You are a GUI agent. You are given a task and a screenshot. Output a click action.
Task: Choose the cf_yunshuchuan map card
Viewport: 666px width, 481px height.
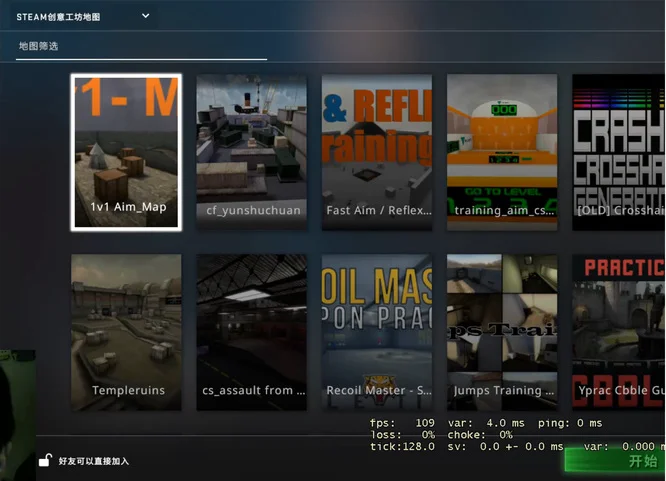251,153
